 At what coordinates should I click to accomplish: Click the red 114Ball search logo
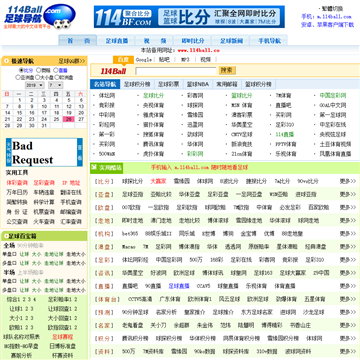point(113,71)
